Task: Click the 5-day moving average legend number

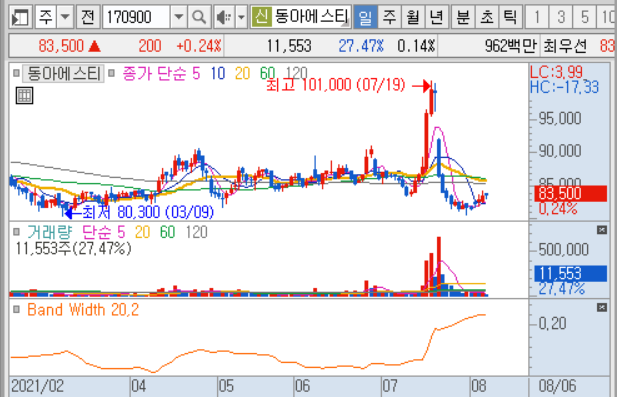Action: point(196,74)
